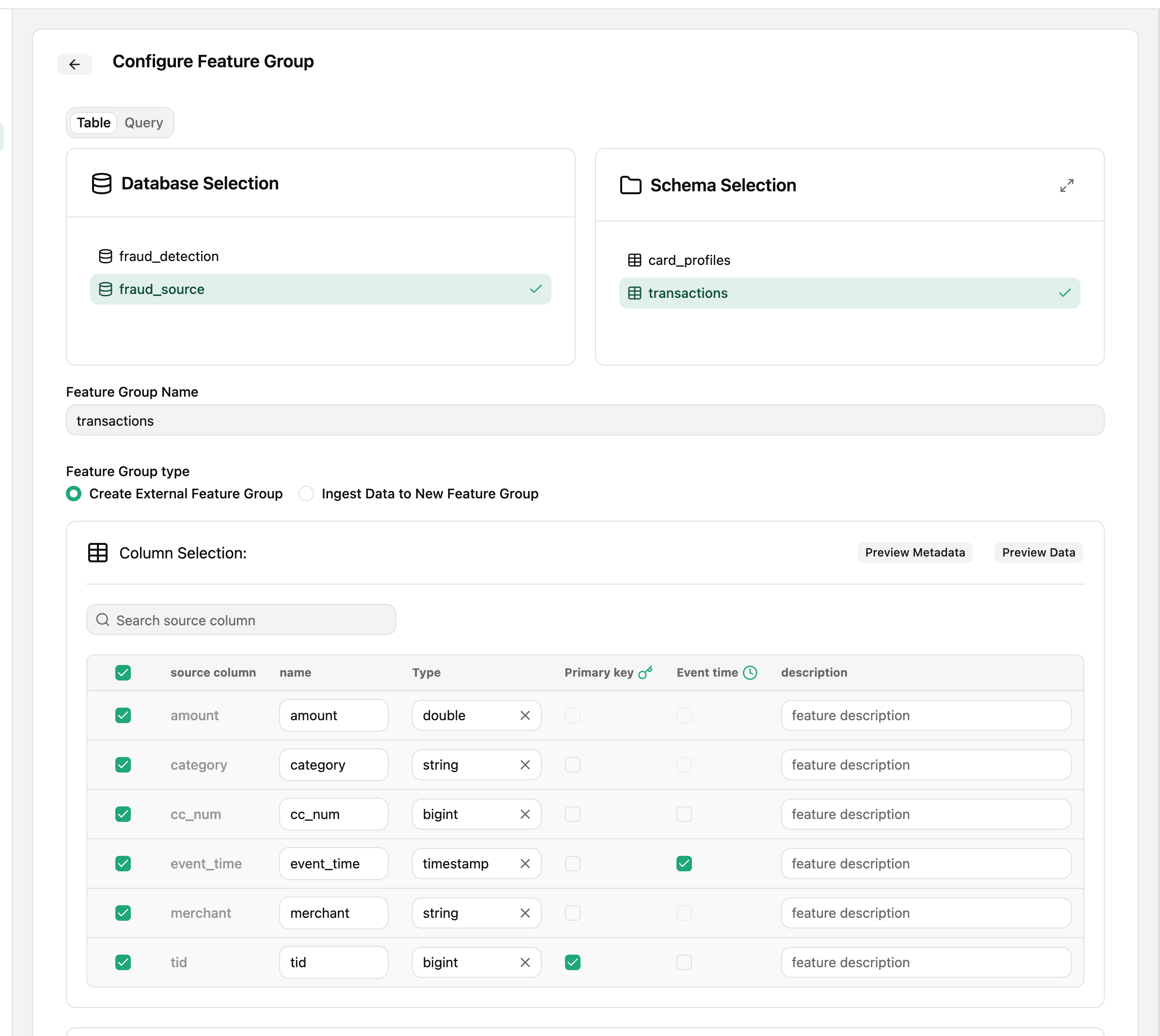
Task: Open the event_time type dropdown showing timestamp
Action: [476, 864]
